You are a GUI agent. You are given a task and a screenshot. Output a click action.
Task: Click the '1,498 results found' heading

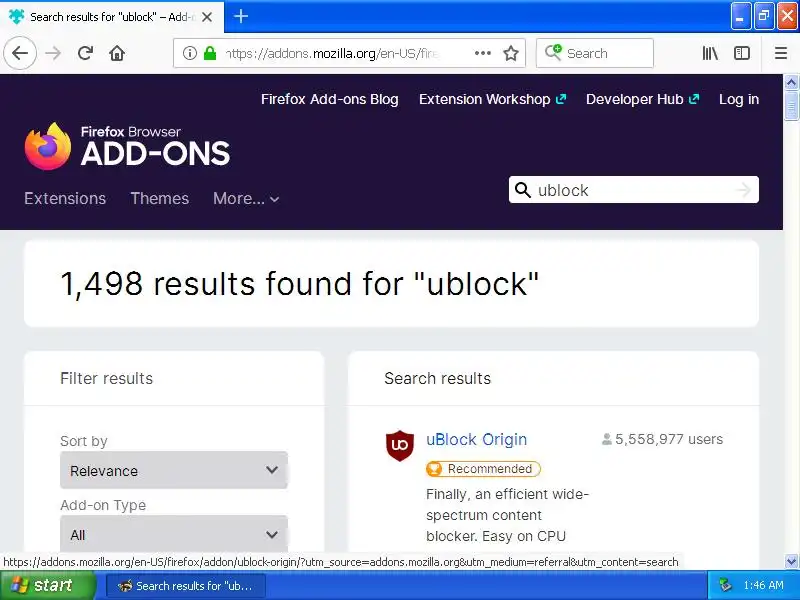click(299, 284)
